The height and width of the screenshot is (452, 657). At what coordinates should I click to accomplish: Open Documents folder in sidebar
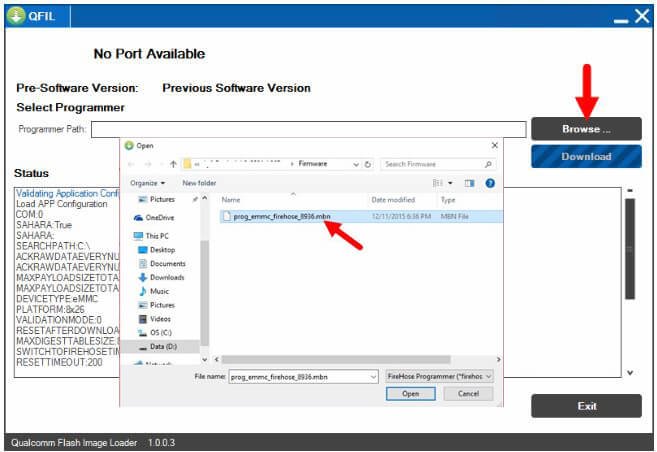tap(162, 263)
